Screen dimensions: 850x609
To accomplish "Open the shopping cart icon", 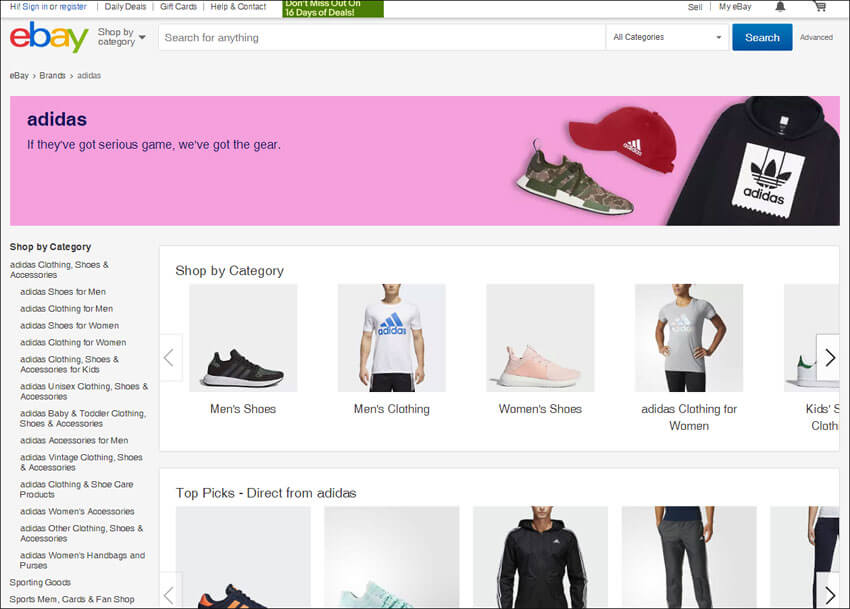I will pyautogui.click(x=820, y=7).
